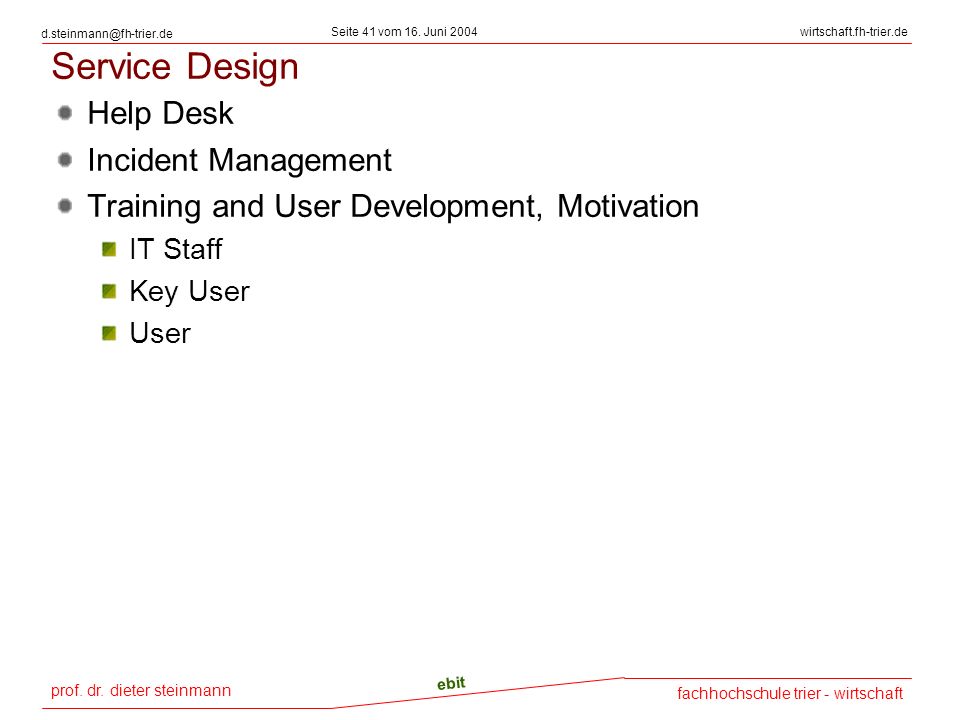Viewport: 960px width, 720px height.
Task: Click the round bullet beside 'Help Desk'
Action: [65, 113]
